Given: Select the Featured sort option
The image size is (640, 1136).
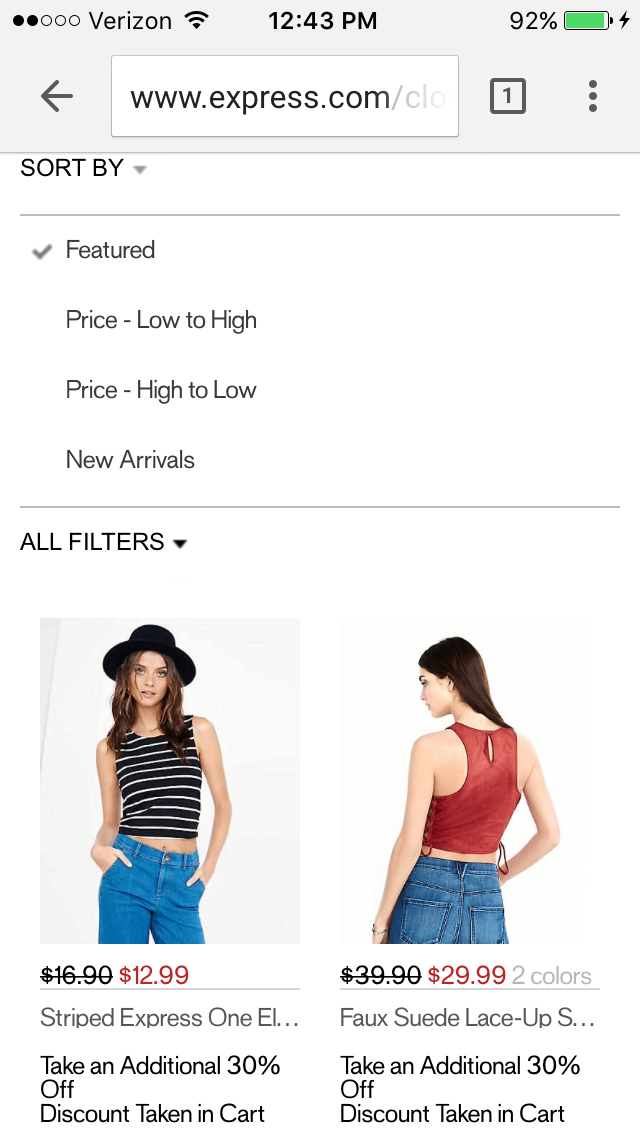Looking at the screenshot, I should [x=110, y=250].
